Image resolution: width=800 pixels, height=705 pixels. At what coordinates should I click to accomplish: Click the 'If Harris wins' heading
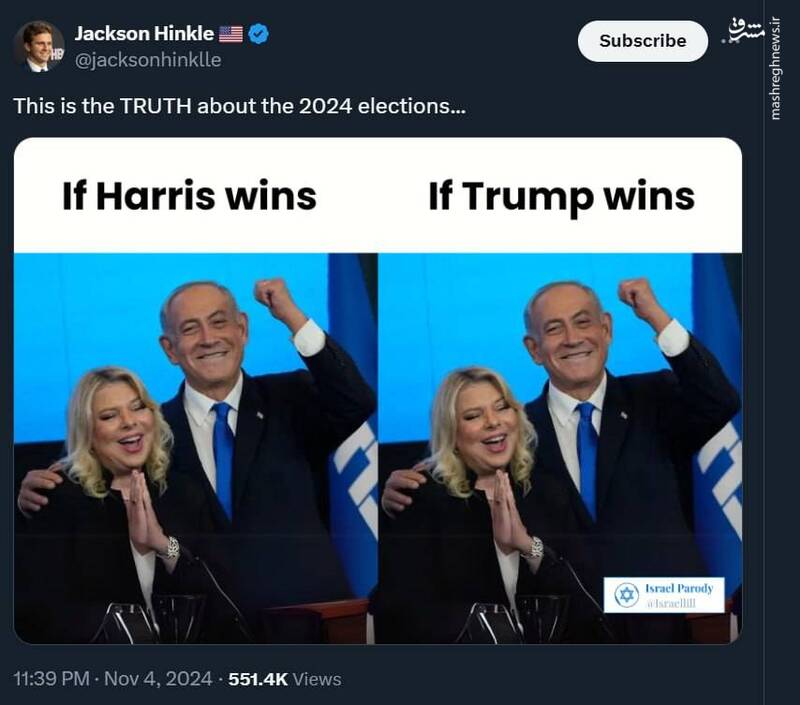pyautogui.click(x=189, y=196)
